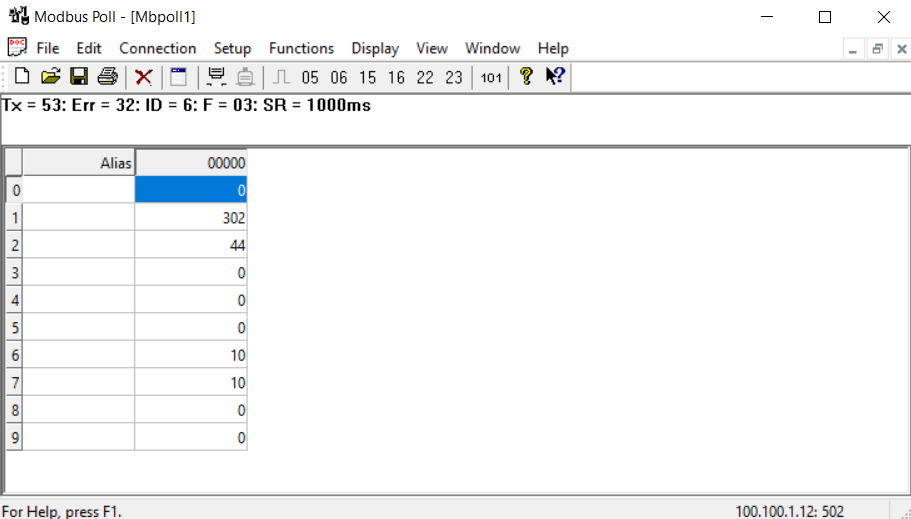Click the Alias column header
The width and height of the screenshot is (911, 519).
click(x=78, y=163)
